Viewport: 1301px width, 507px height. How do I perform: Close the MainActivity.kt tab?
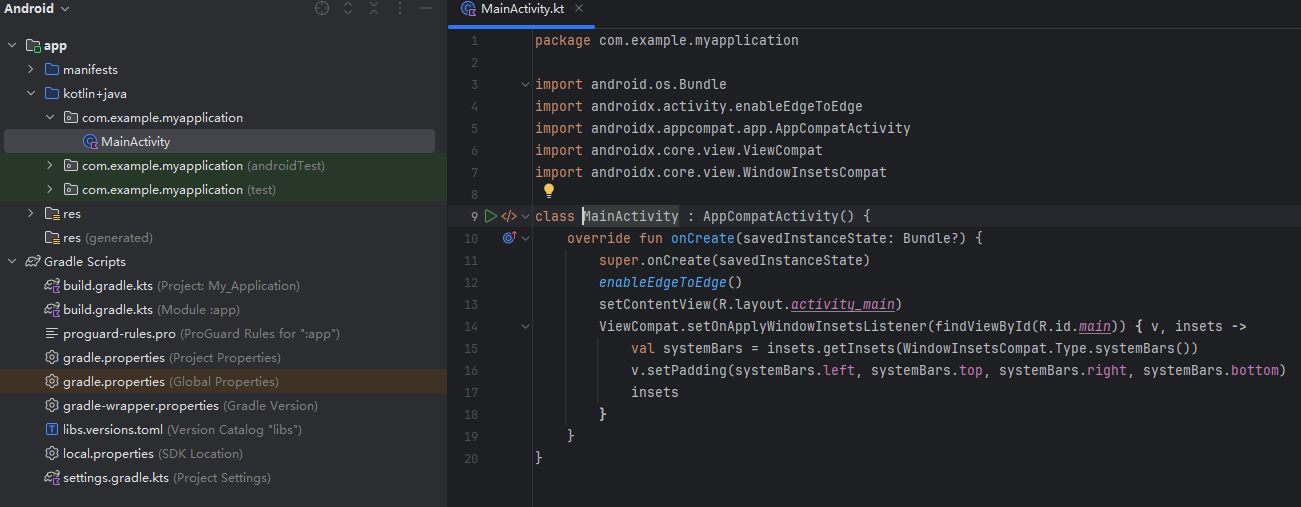(x=579, y=9)
